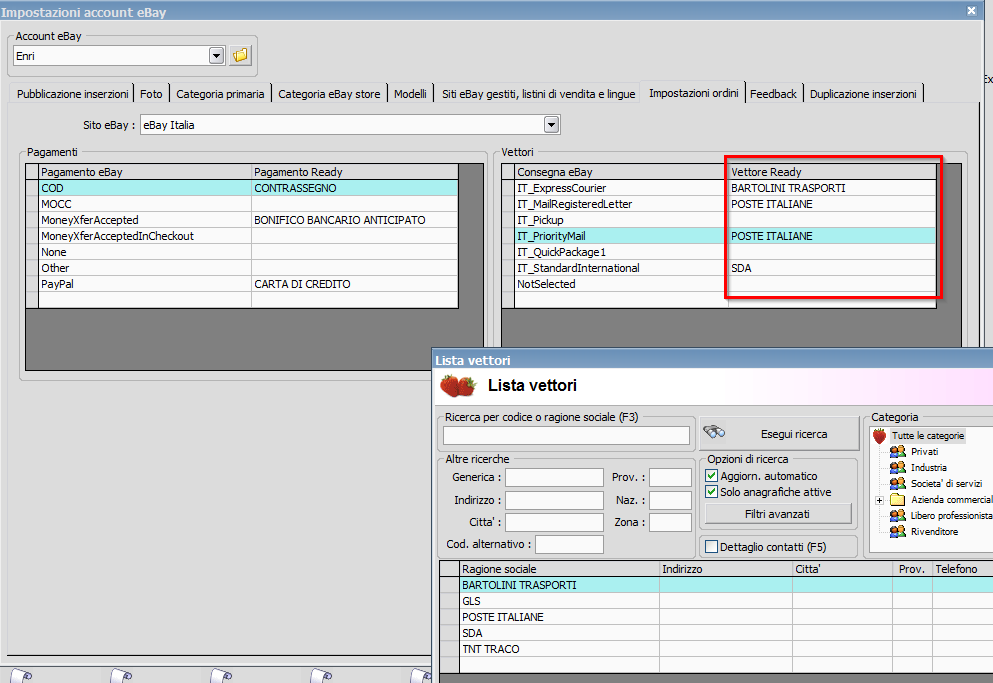Click the Zona search field
Viewport: 993px width, 683px height.
(x=670, y=522)
